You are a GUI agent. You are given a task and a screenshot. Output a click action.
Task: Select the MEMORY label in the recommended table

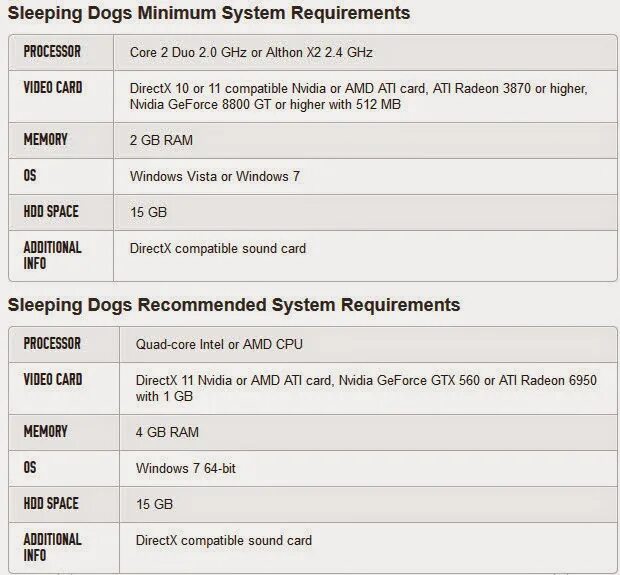coord(45,431)
